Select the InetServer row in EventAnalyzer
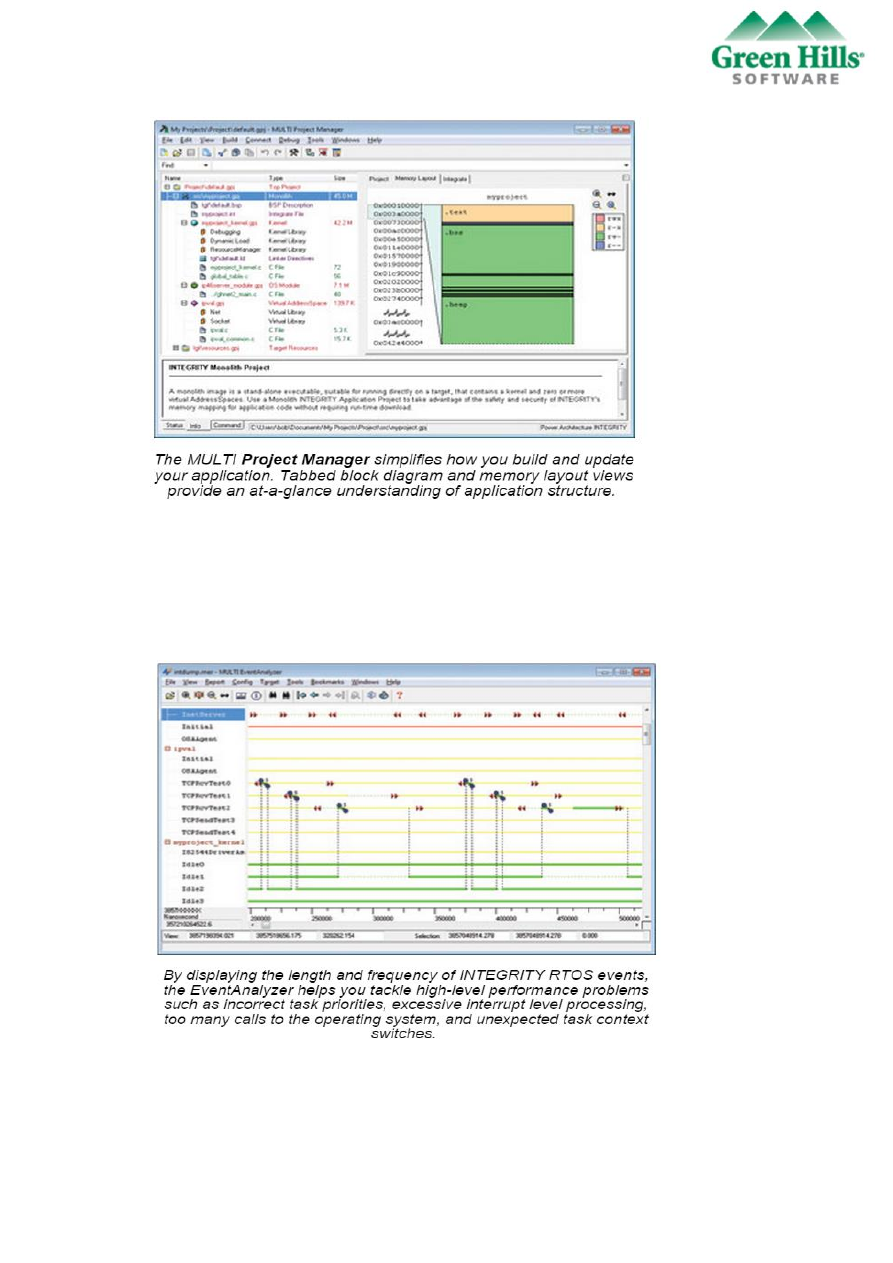The image size is (893, 1263). (203, 714)
